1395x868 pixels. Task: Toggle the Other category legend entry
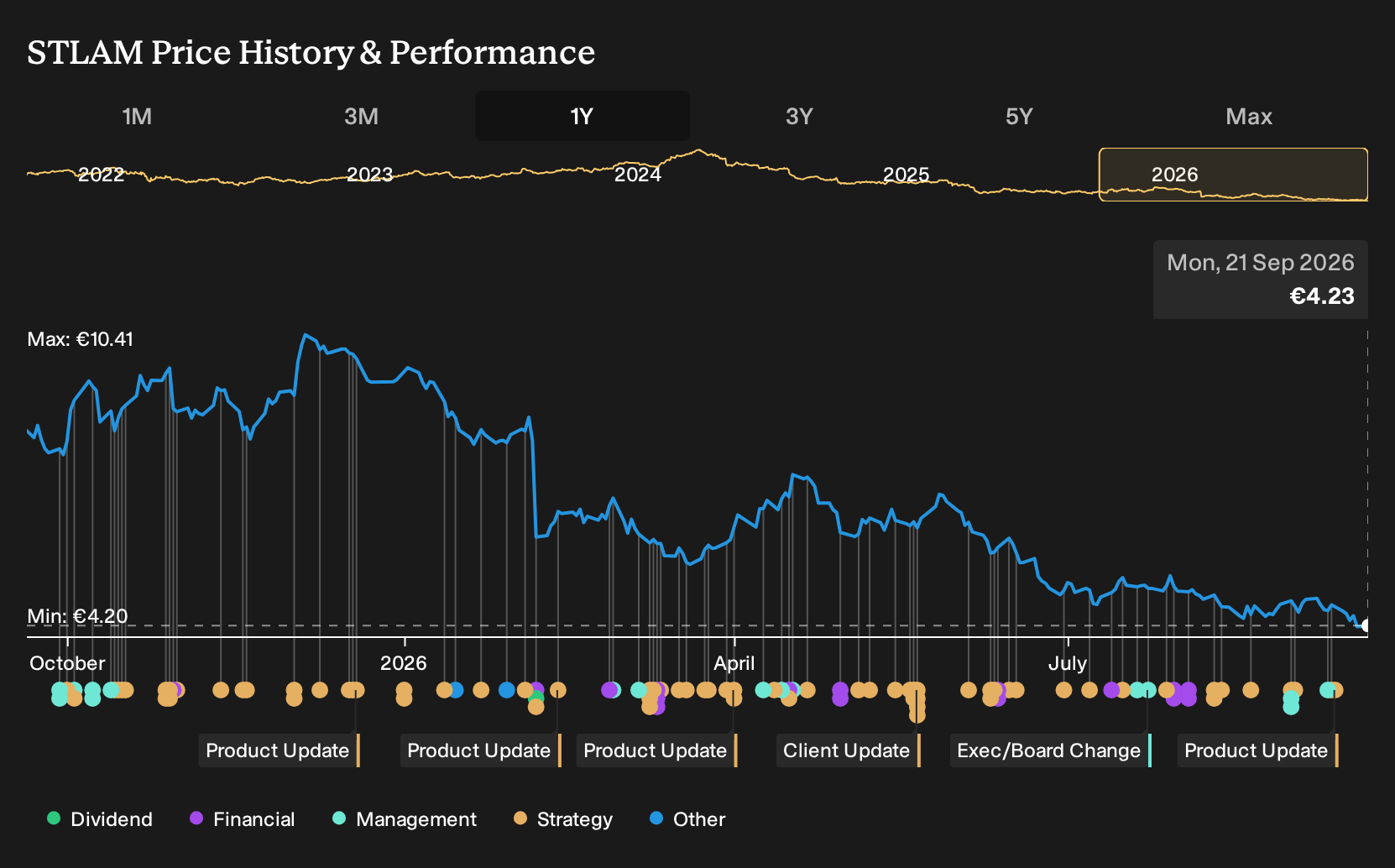687,819
